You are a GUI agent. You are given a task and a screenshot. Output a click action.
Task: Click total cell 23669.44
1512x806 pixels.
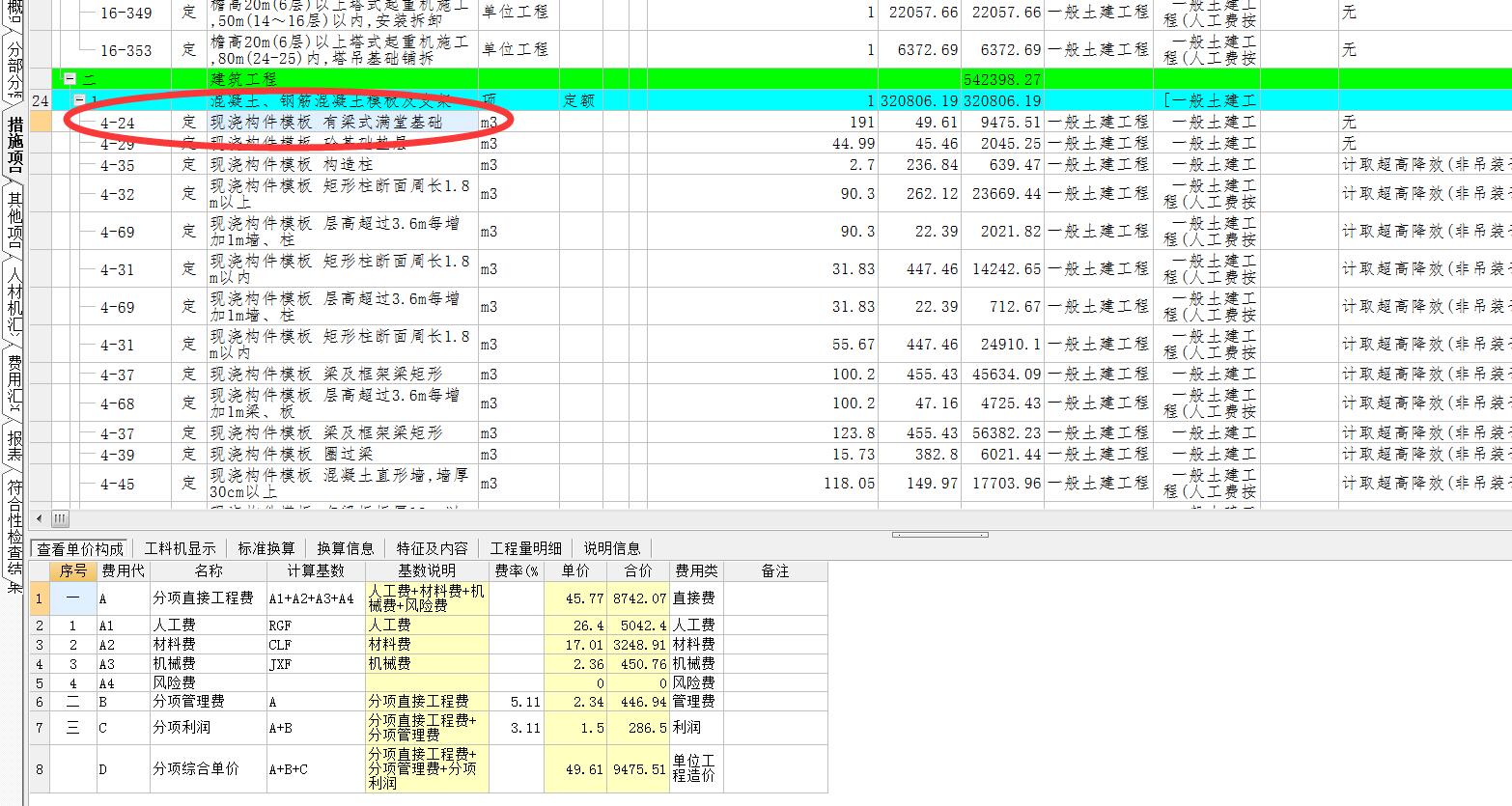tap(1003, 194)
